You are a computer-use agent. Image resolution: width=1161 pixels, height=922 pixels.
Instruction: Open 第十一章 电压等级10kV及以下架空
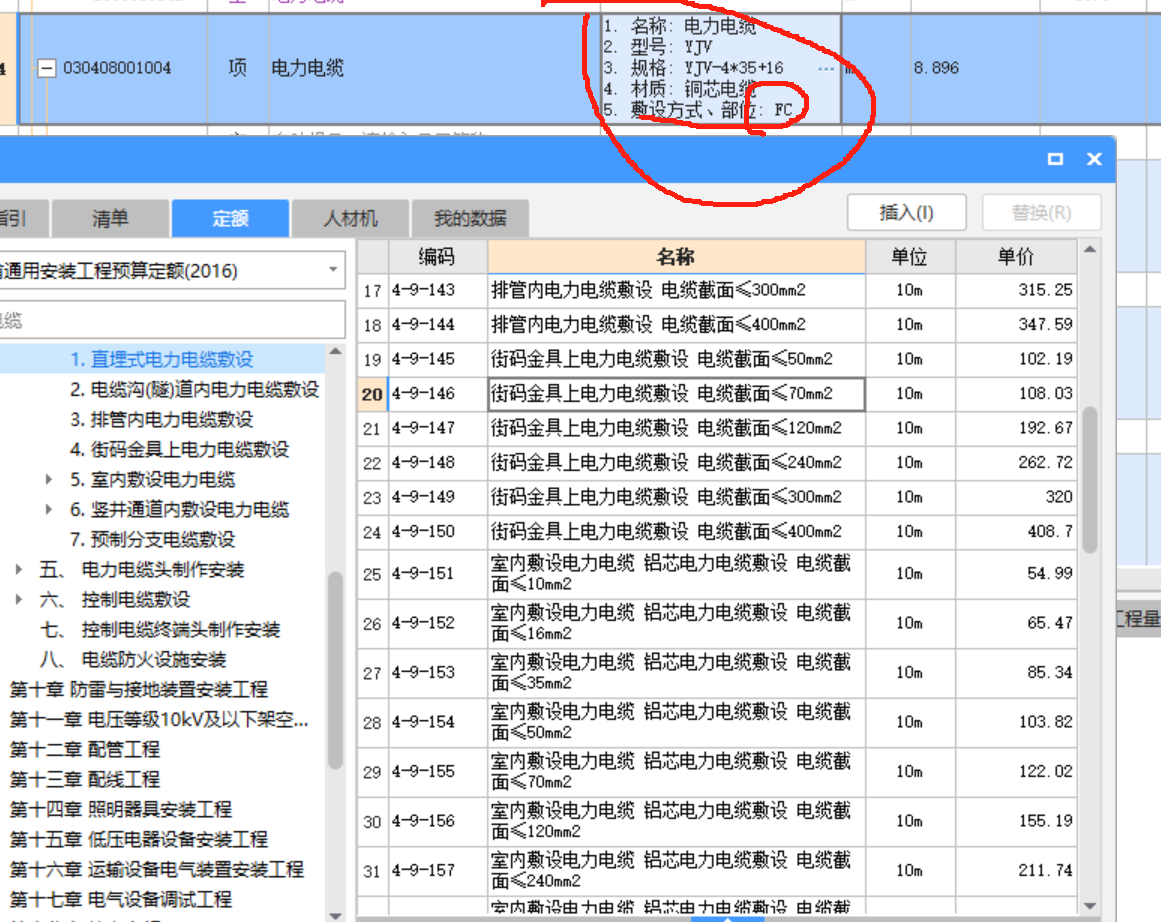pos(158,719)
